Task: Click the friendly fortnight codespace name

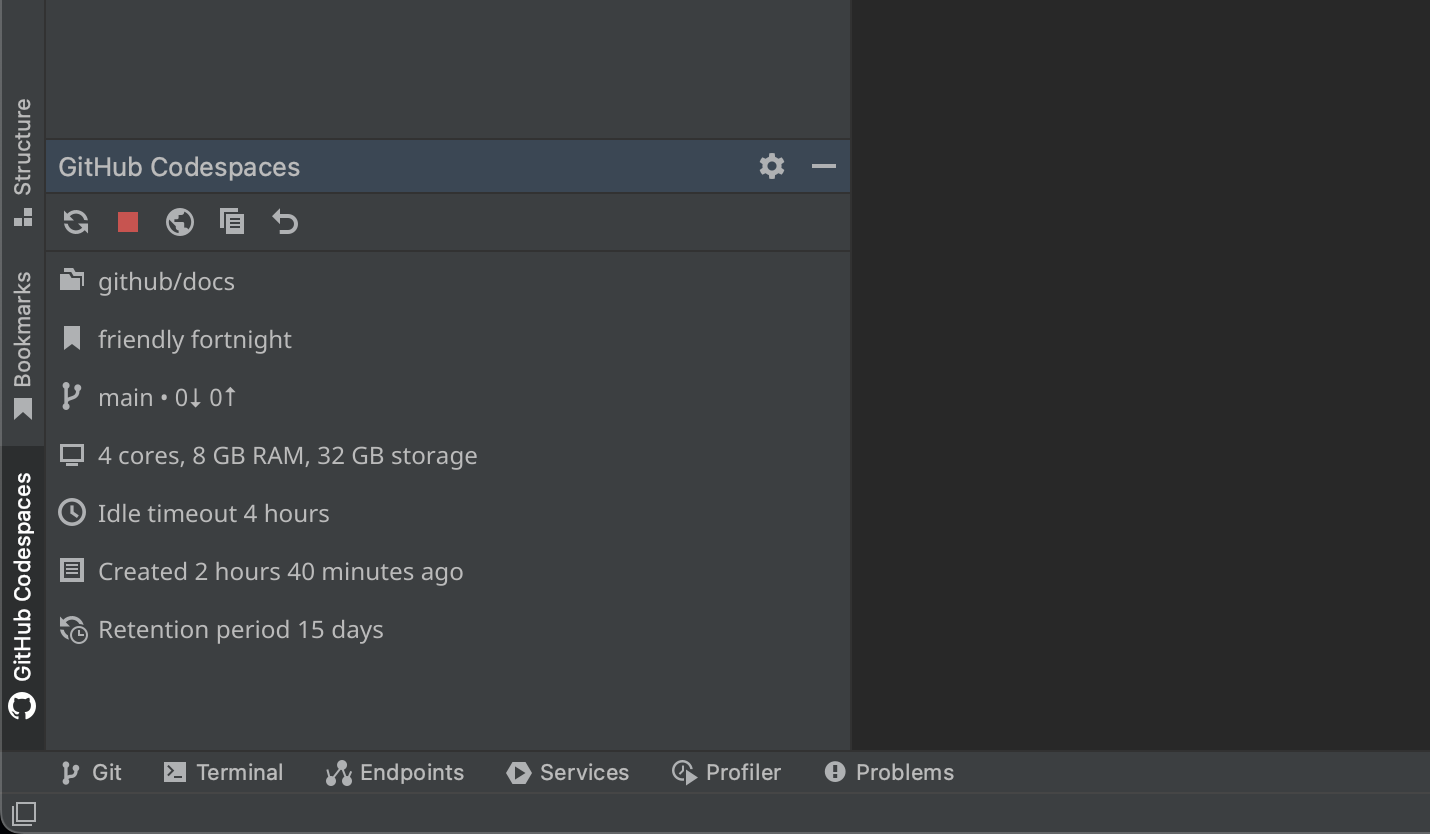Action: 194,339
